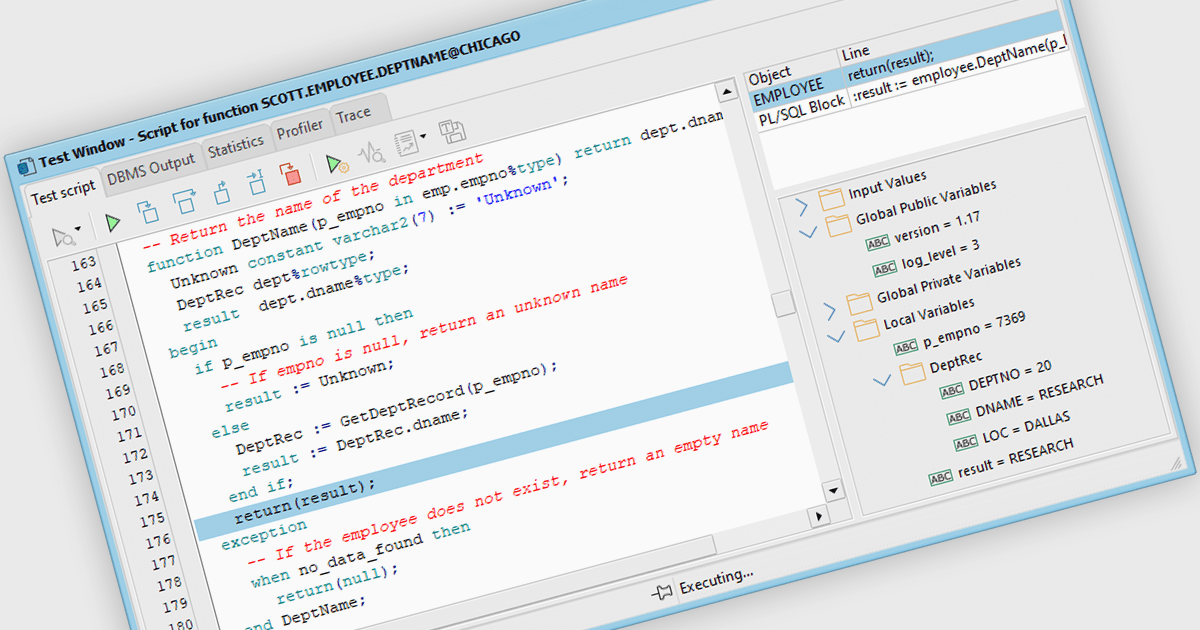Click the greyed pulse-with-magnifier icon
The image size is (1200, 630).
coord(372,153)
